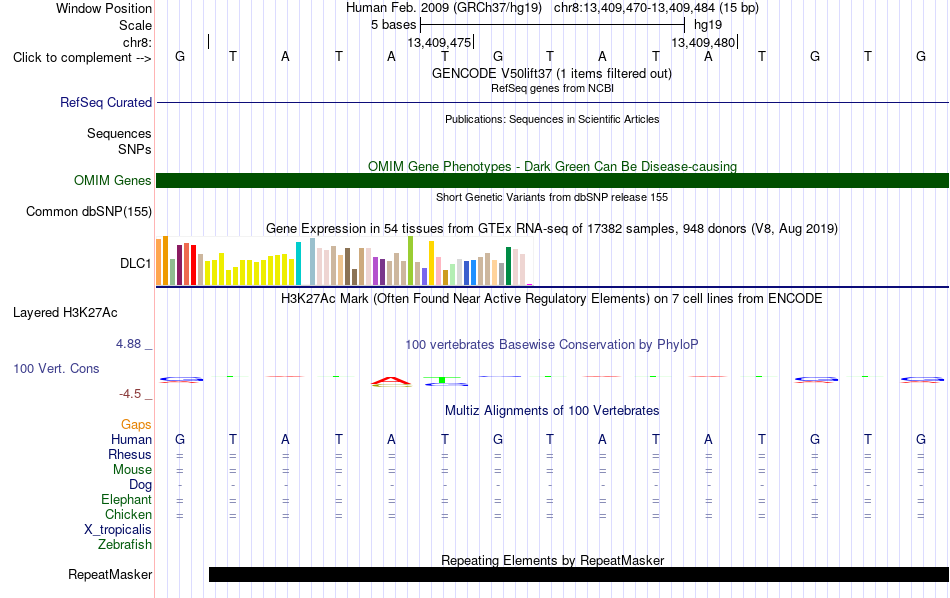Image resolution: width=950 pixels, height=598 pixels.
Task: Click the 'SNPs' label under Publications
Action: pyautogui.click(x=135, y=149)
